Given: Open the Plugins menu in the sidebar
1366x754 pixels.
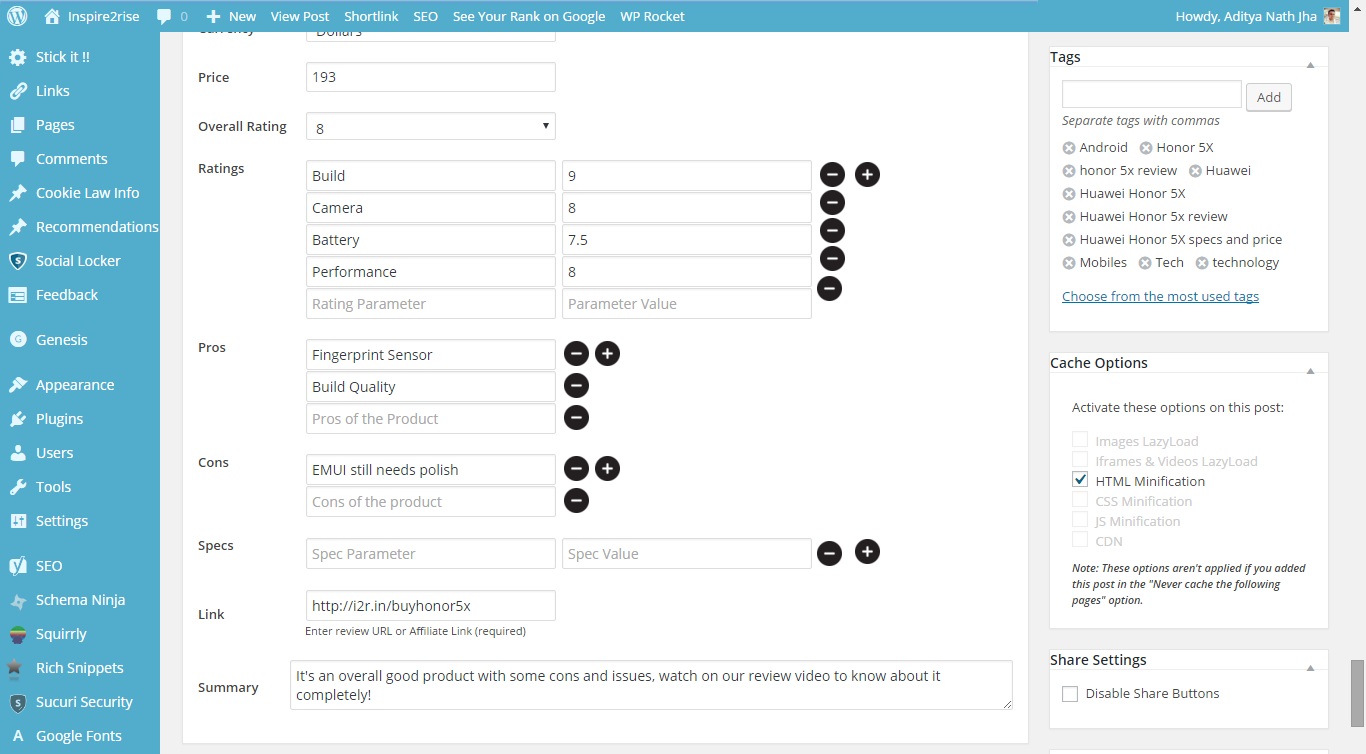Looking at the screenshot, I should (x=59, y=419).
